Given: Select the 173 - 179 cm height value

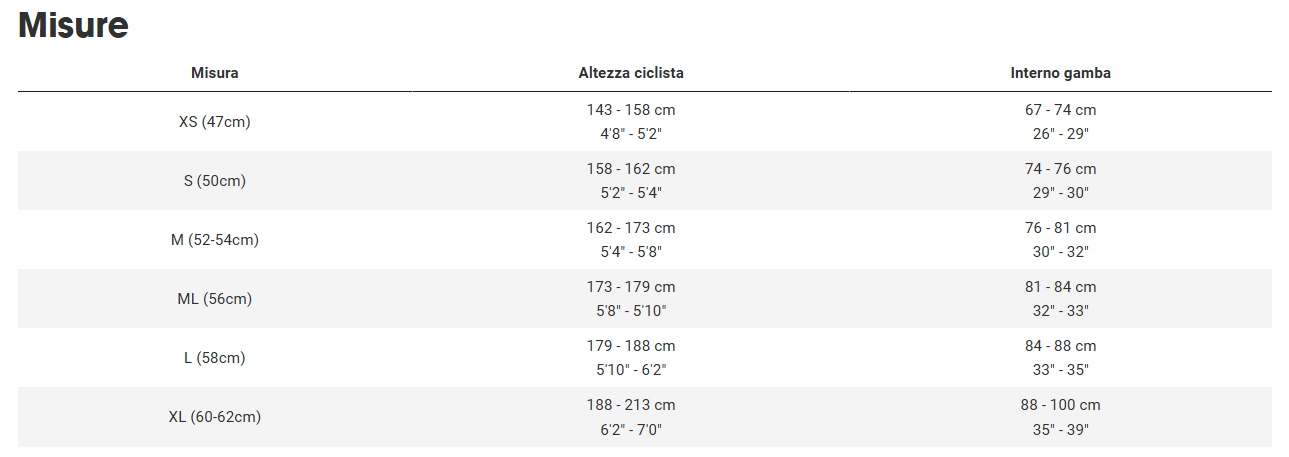Looking at the screenshot, I should click(631, 287).
